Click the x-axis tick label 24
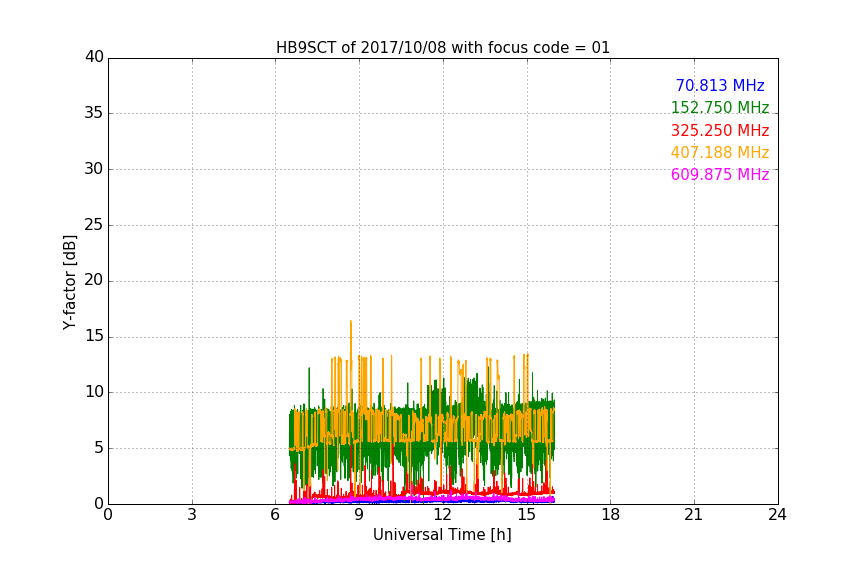This screenshot has height=576, width=864. (x=777, y=515)
